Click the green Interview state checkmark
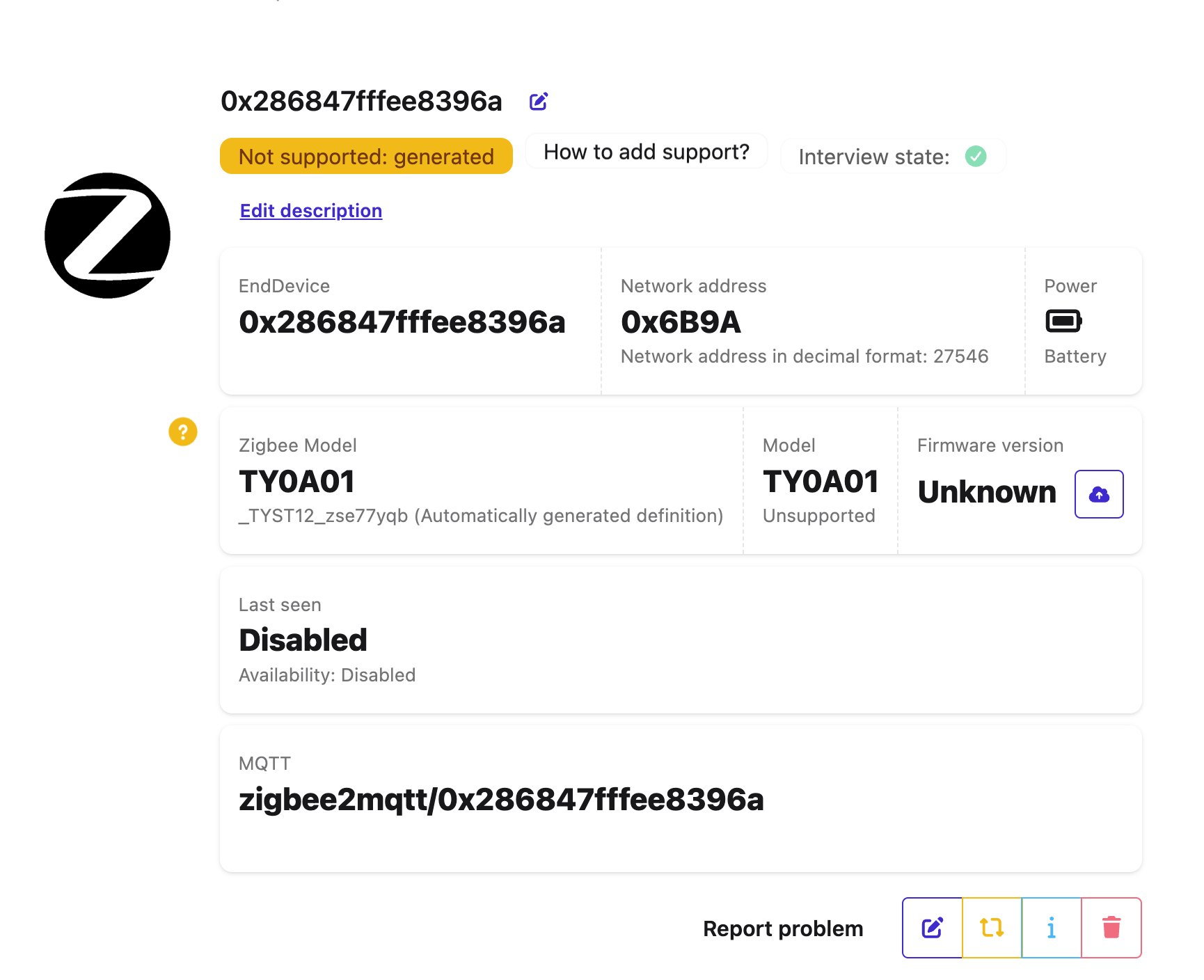 [x=976, y=157]
